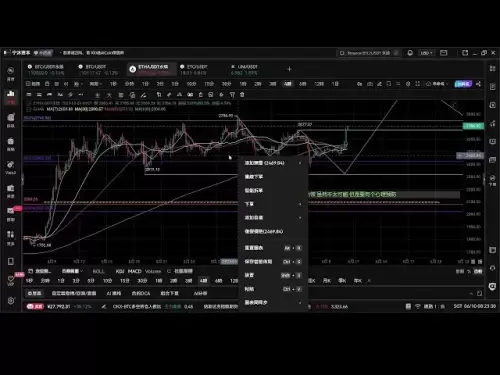Image resolution: width=500 pixels, height=375 pixels.
Task: Select the 30-minute interval in top toolbar
Action: click(x=226, y=84)
